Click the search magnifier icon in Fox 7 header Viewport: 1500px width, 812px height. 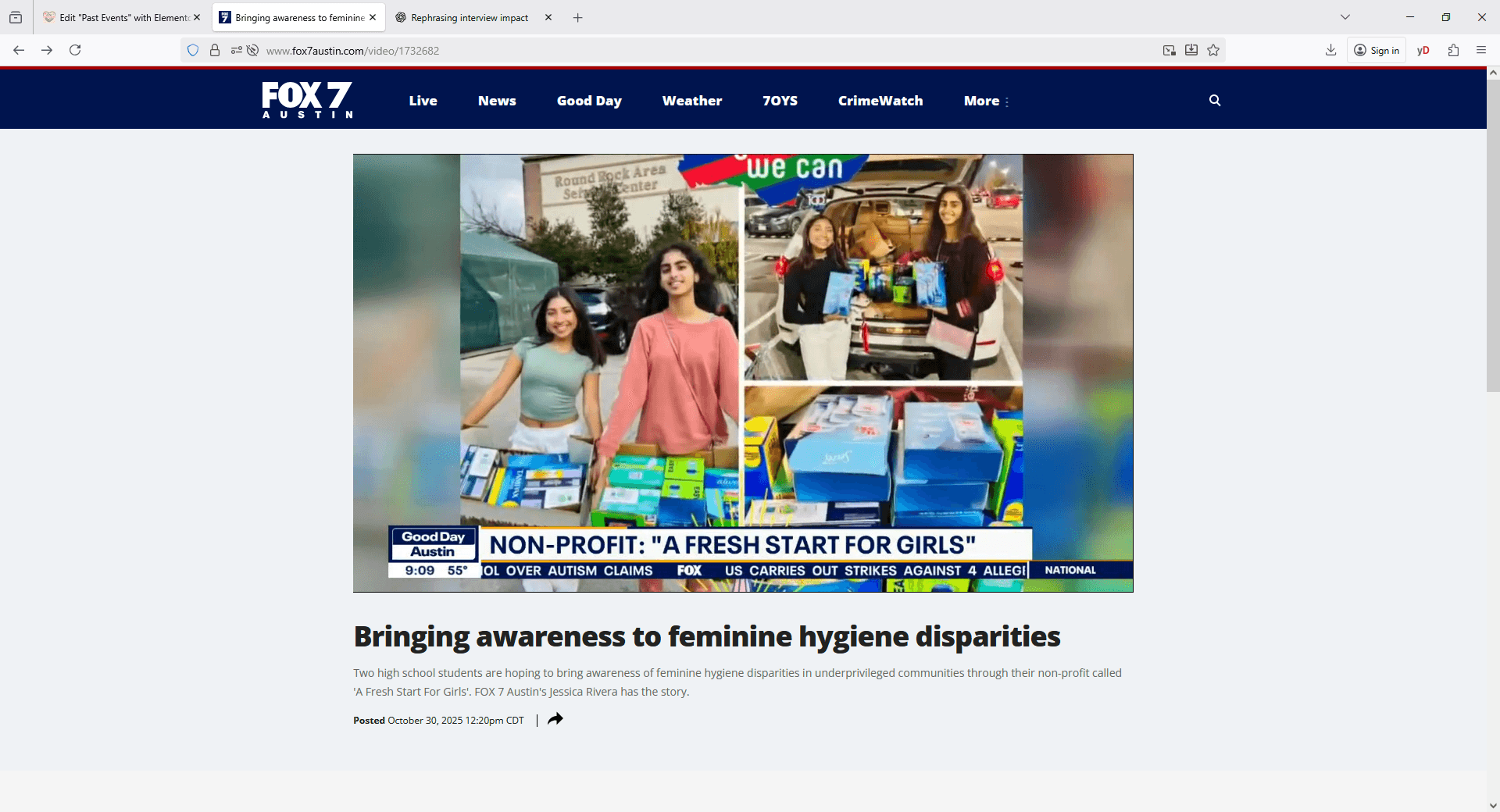pyautogui.click(x=1214, y=101)
